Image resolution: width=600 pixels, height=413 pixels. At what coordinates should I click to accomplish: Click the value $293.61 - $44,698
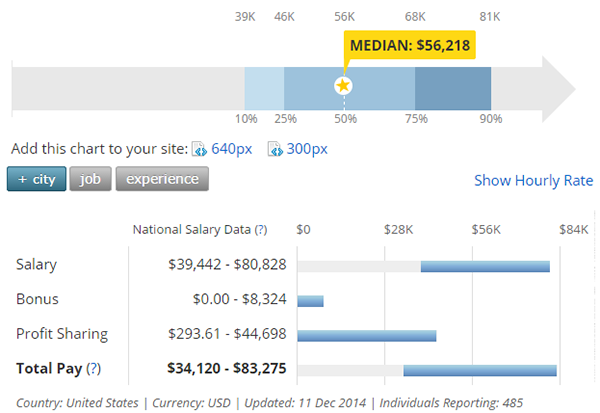[227, 334]
